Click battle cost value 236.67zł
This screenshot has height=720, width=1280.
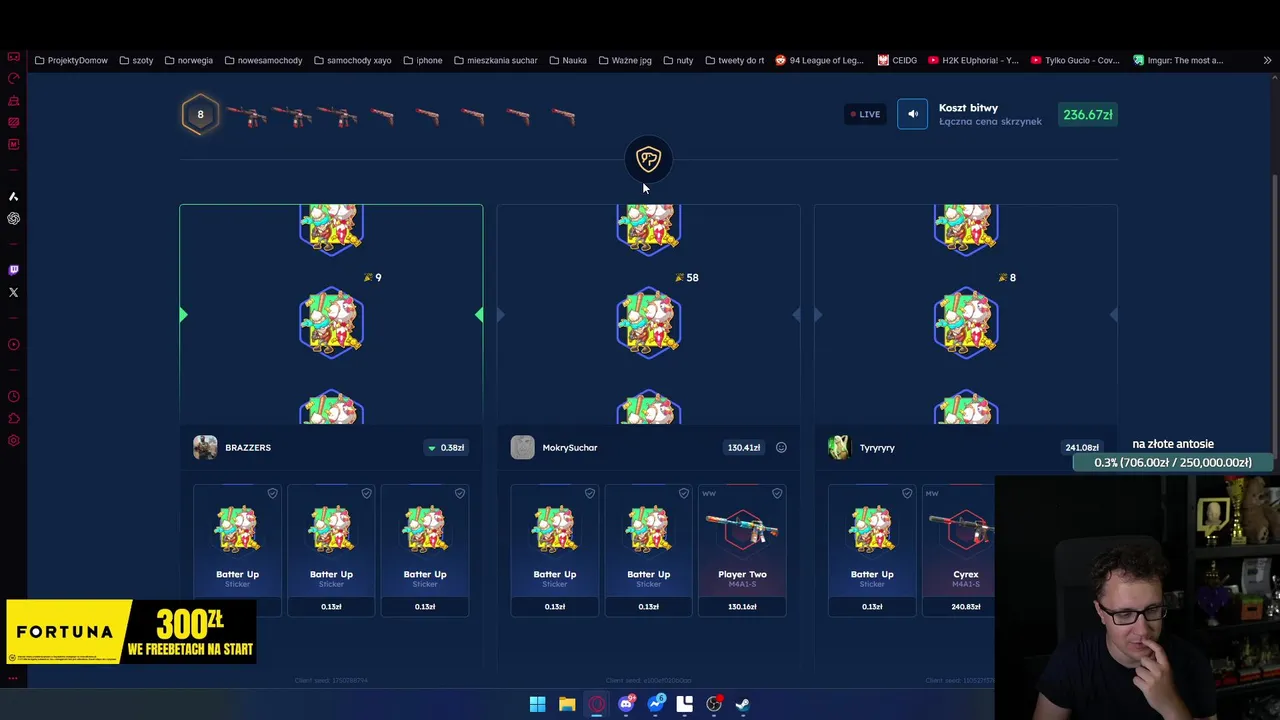coord(1088,114)
